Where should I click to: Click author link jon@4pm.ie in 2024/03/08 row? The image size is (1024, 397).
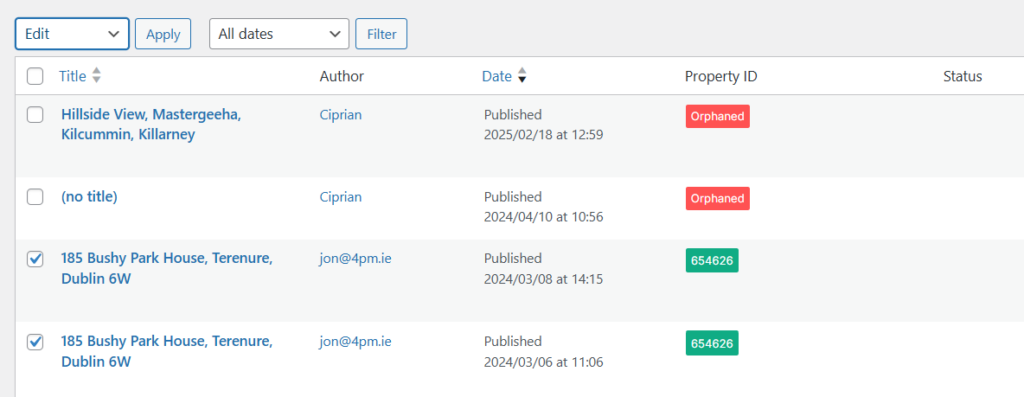click(x=355, y=259)
